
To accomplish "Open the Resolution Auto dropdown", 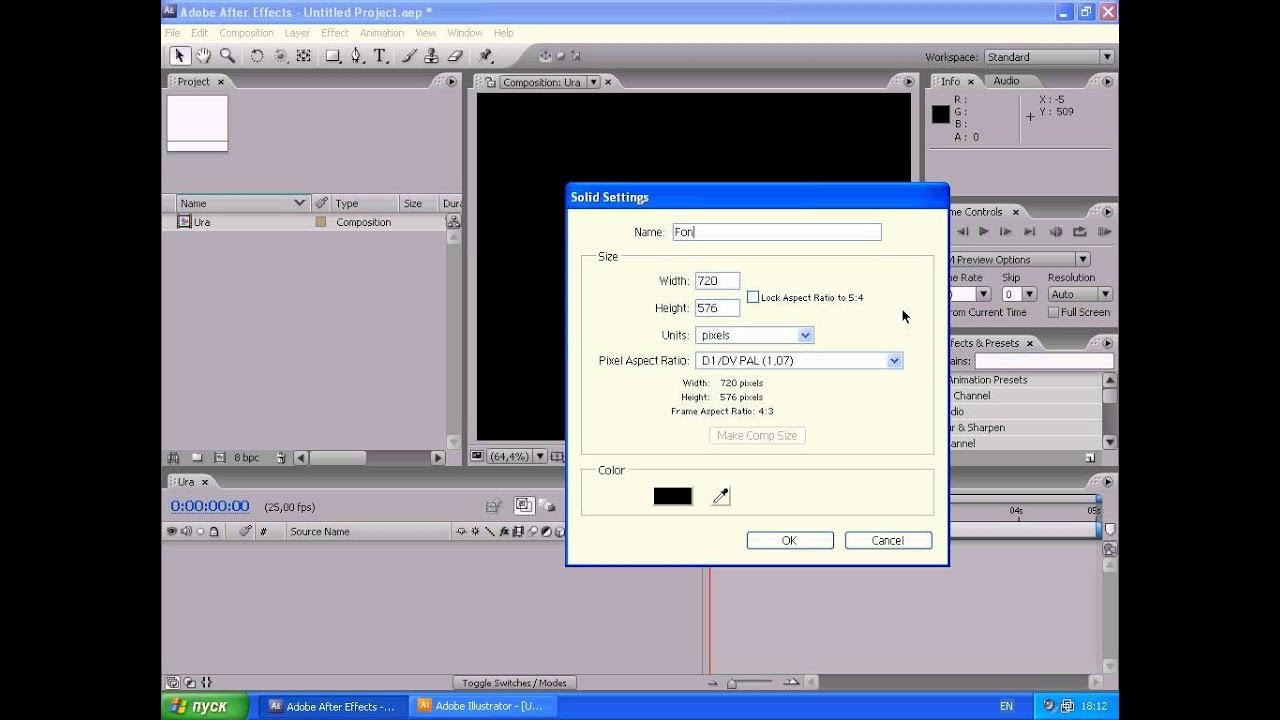I will (x=1080, y=294).
